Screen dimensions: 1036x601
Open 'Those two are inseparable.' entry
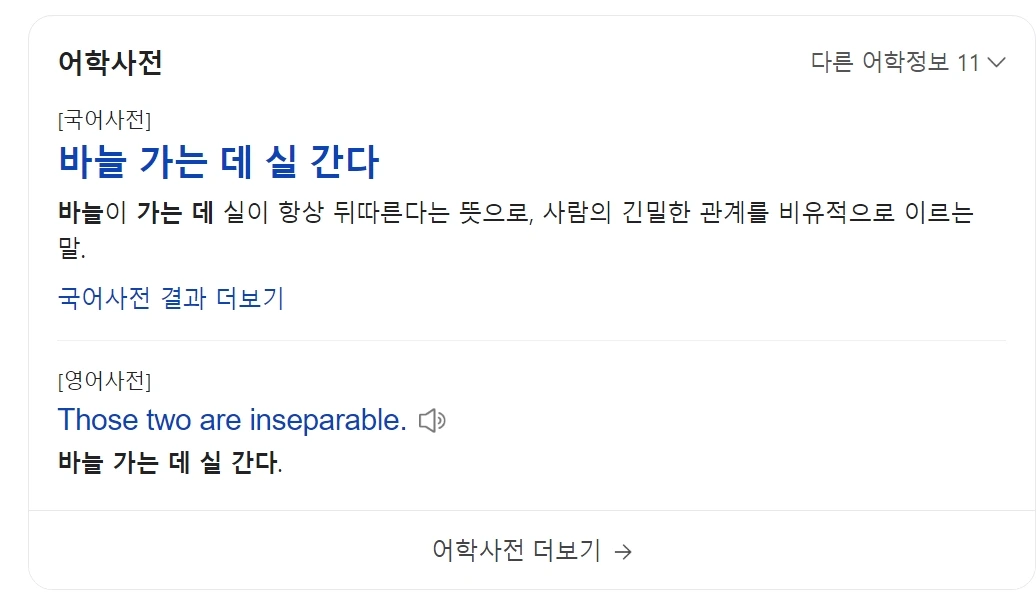click(x=230, y=420)
